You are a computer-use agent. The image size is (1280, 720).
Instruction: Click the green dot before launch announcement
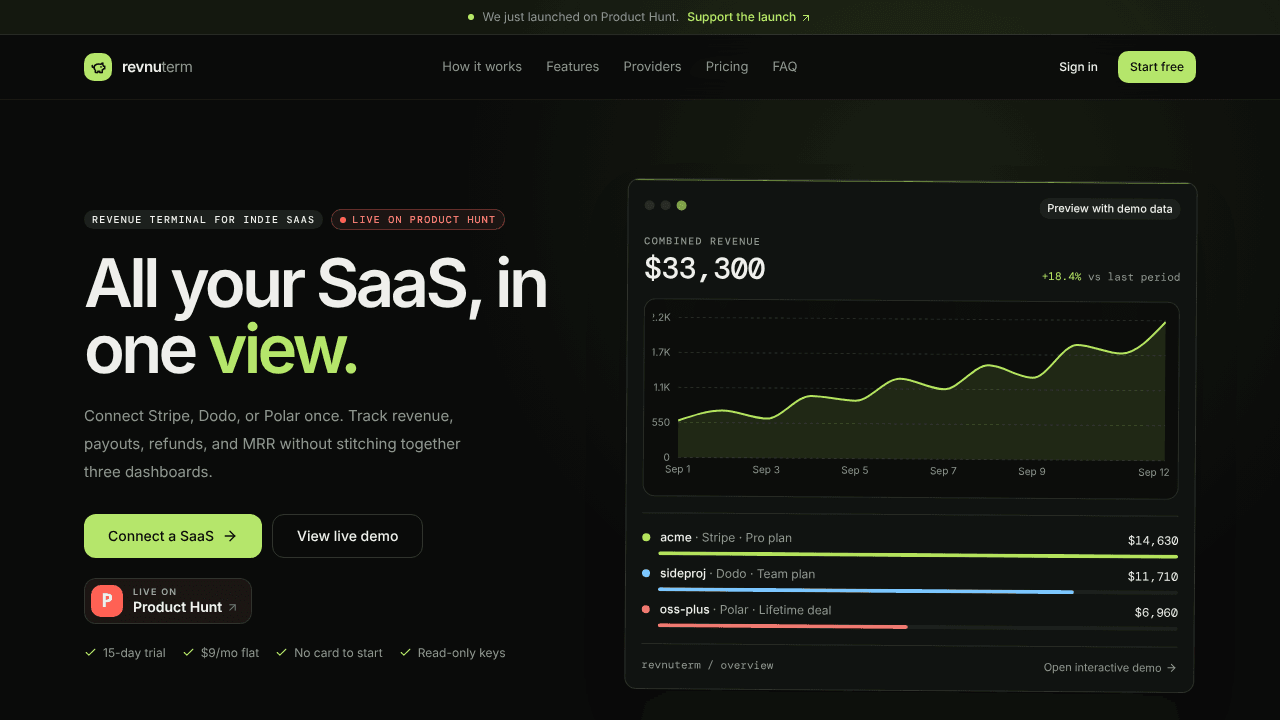[x=471, y=17]
